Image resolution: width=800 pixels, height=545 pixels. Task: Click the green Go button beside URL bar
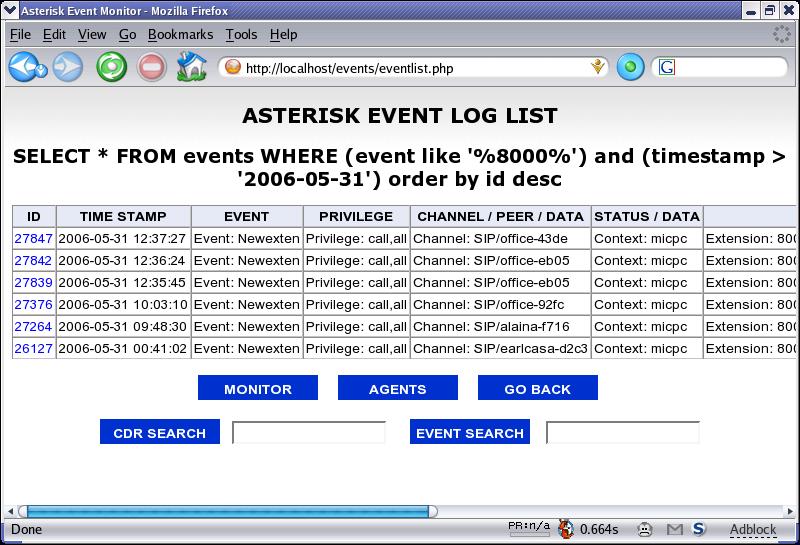(630, 68)
